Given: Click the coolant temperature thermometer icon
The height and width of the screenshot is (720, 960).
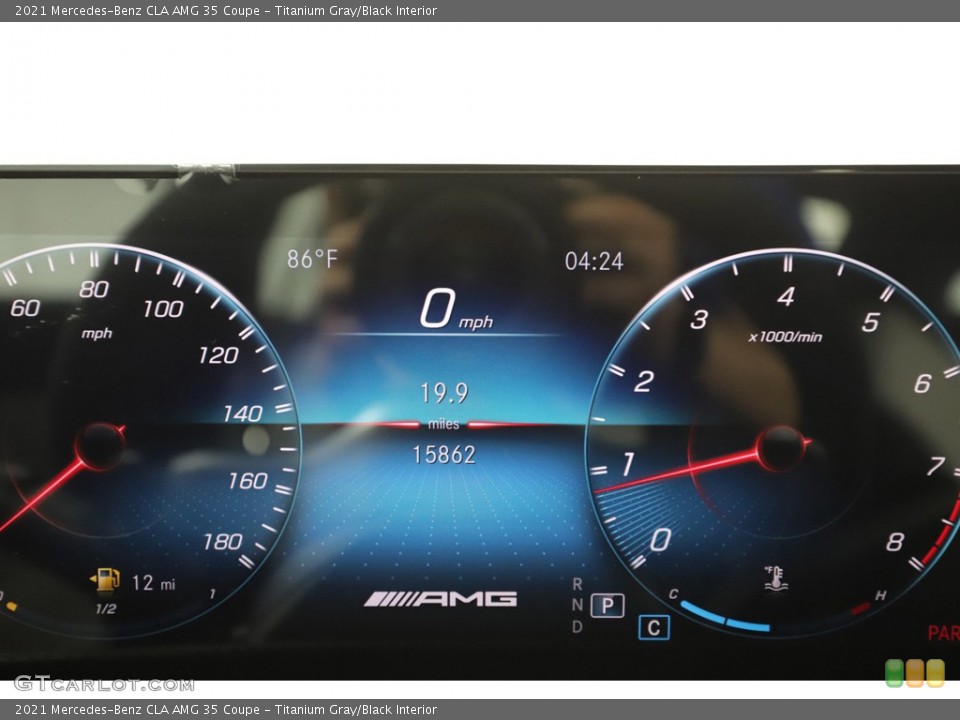Looking at the screenshot, I should [776, 579].
